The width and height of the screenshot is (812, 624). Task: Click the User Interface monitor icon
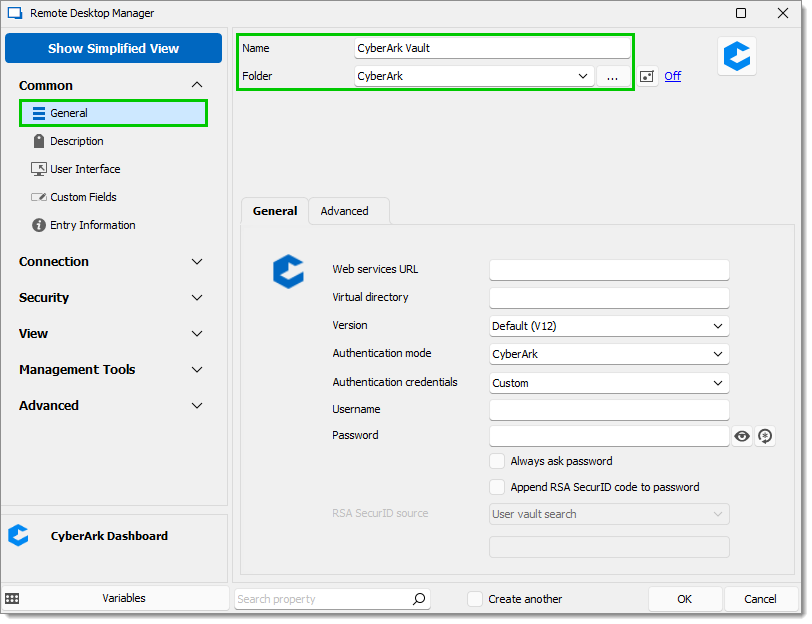point(39,169)
